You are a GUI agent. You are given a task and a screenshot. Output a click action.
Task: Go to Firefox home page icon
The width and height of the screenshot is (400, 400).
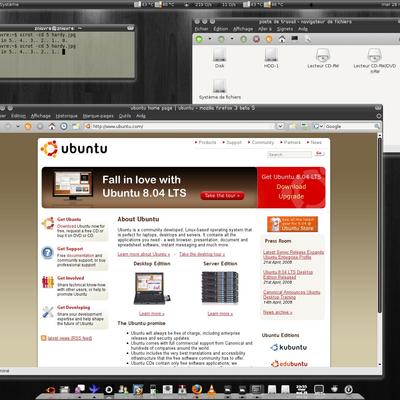[x=52, y=126]
